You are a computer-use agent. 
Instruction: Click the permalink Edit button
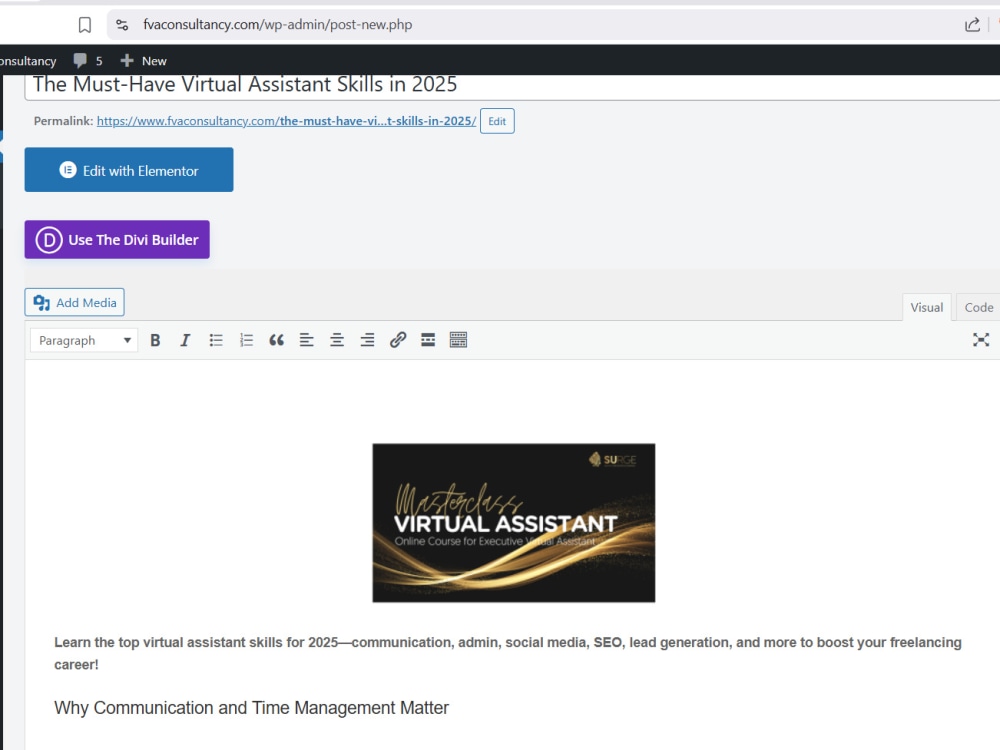click(497, 121)
